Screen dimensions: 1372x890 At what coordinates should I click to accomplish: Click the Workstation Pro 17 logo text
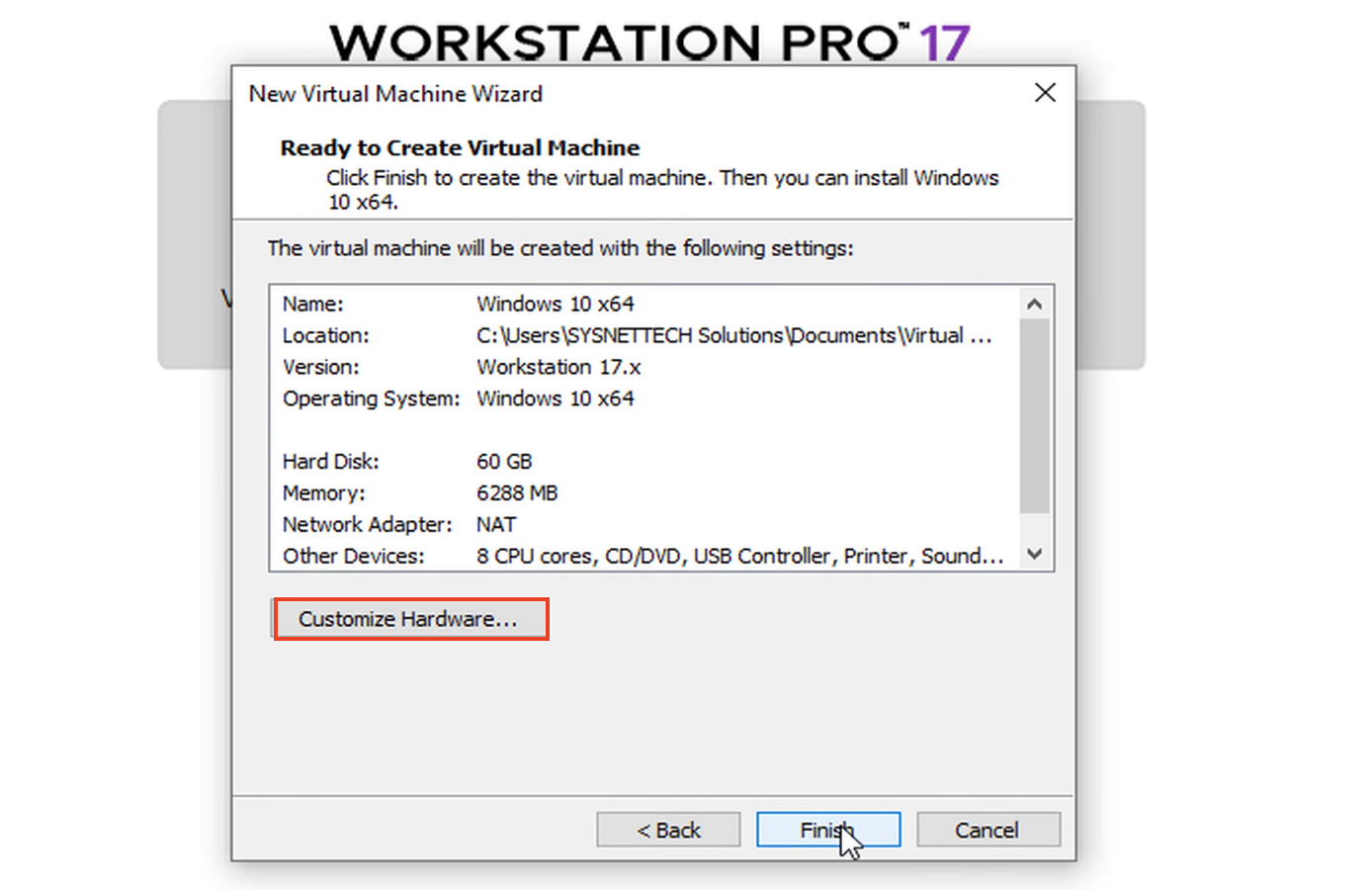(x=649, y=43)
